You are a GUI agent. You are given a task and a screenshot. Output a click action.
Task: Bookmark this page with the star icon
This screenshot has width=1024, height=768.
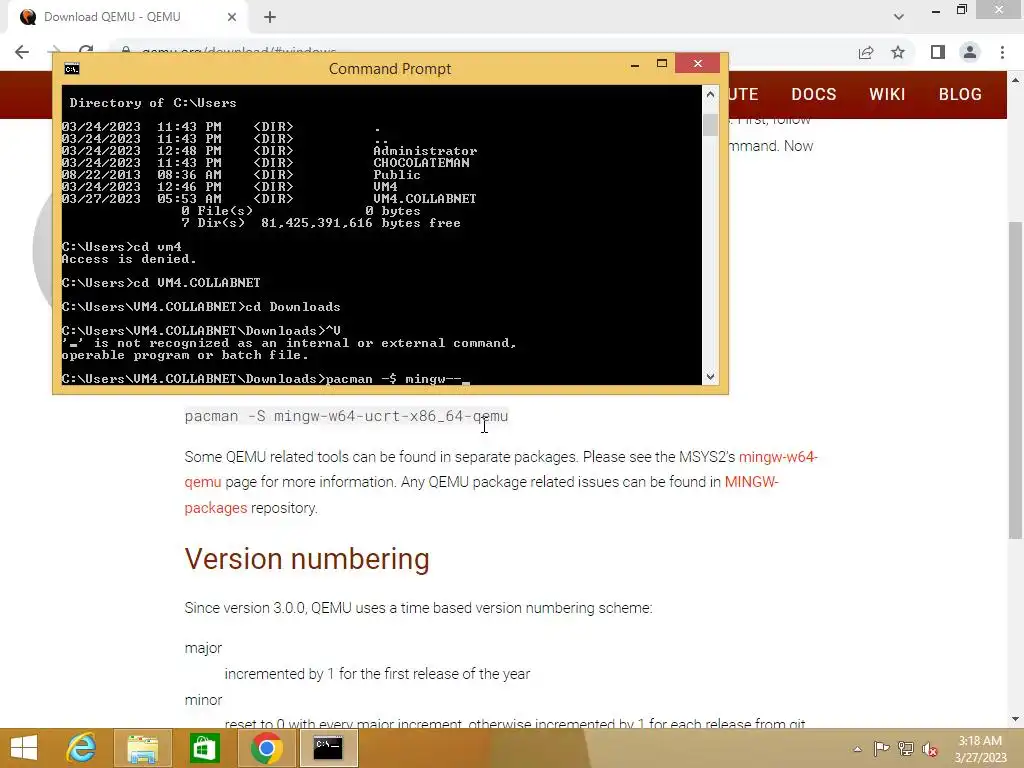point(898,52)
